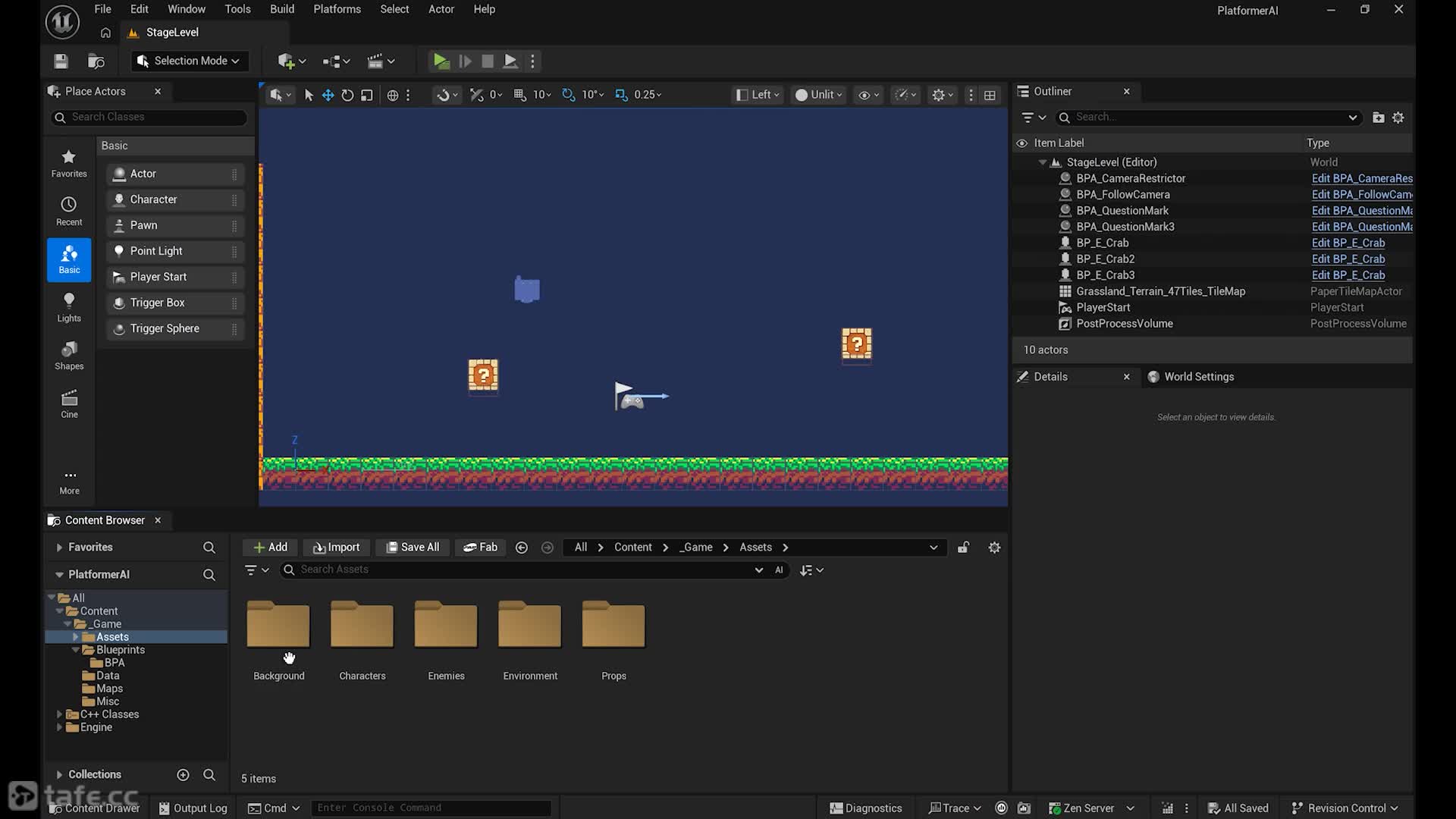Toggle rotation snapping icon

pos(569,95)
